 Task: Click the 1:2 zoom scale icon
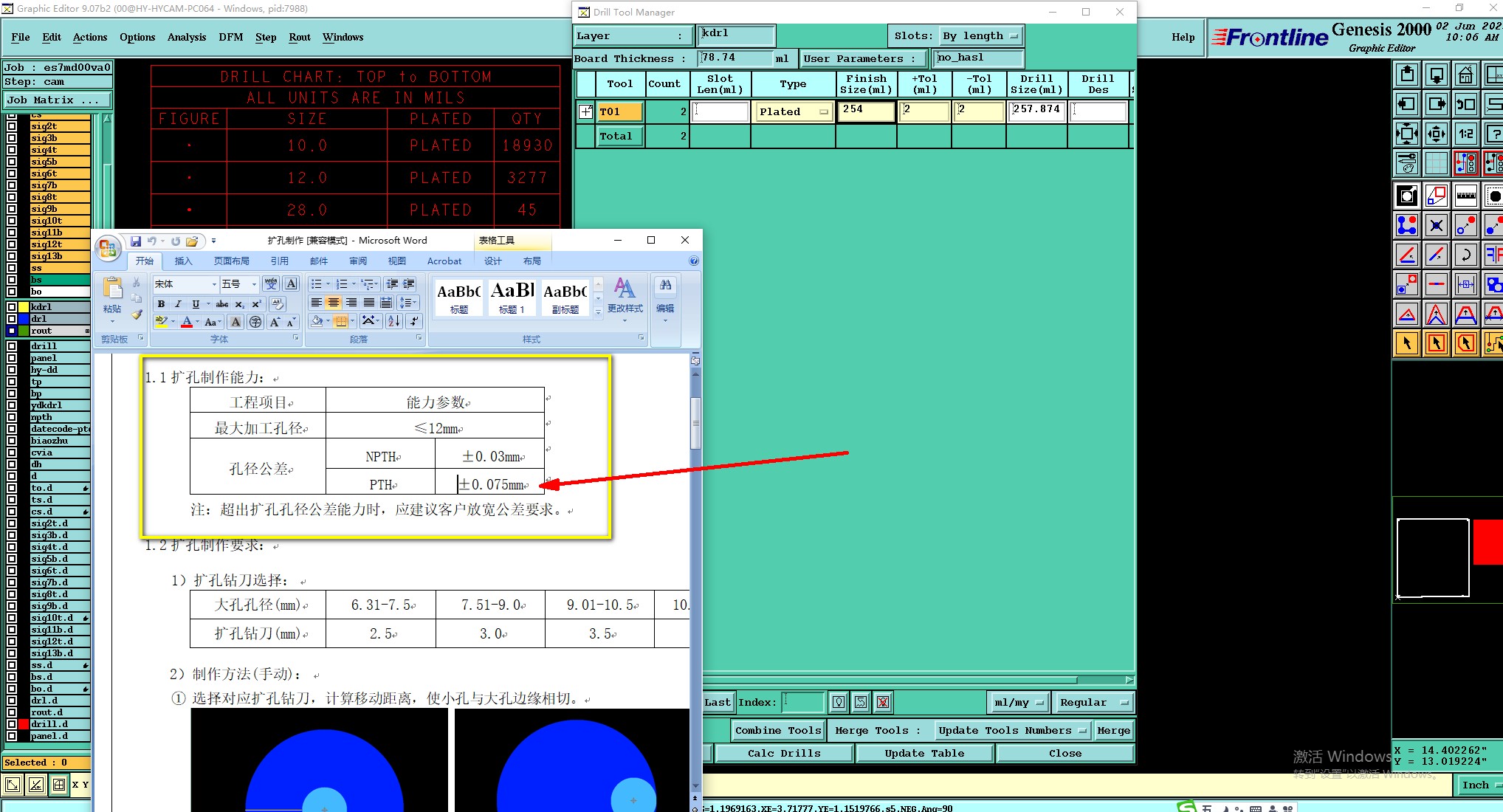(1465, 134)
